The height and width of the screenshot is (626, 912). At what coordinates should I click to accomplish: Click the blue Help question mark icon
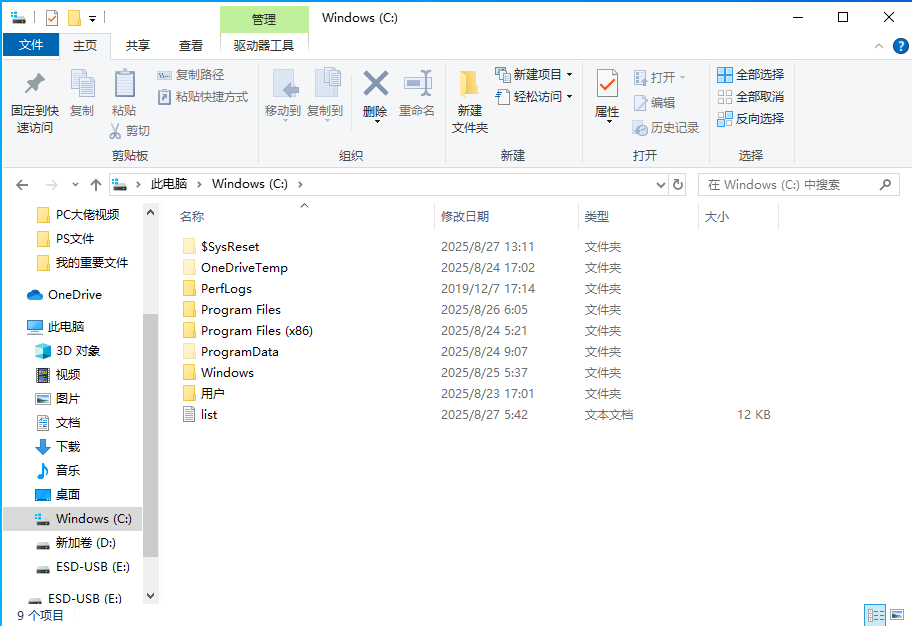click(x=900, y=46)
